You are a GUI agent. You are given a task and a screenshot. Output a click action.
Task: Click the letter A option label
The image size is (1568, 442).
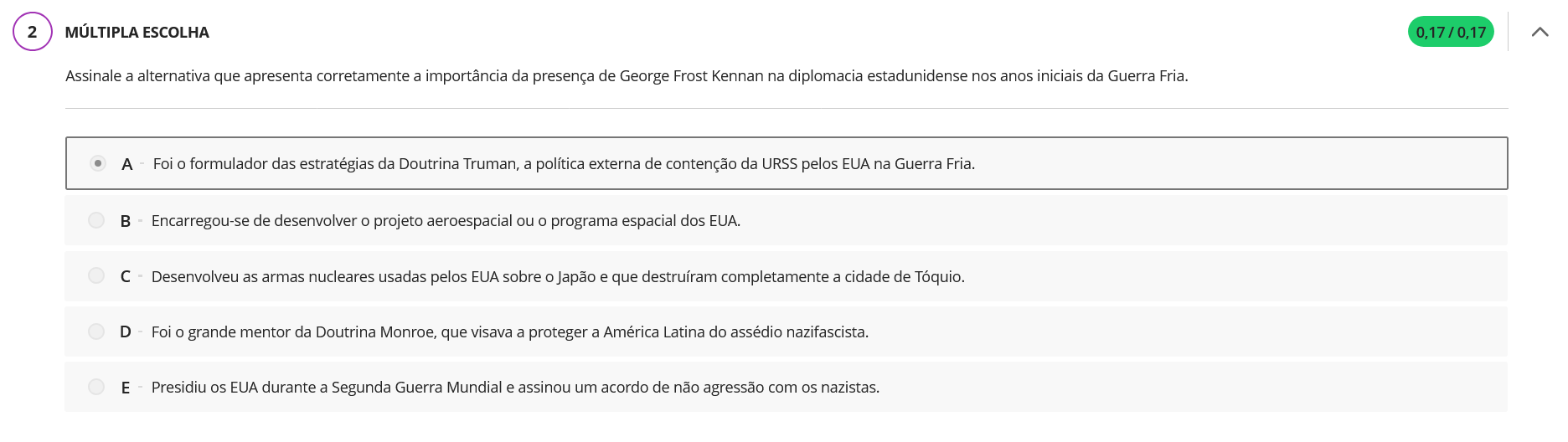pyautogui.click(x=127, y=164)
